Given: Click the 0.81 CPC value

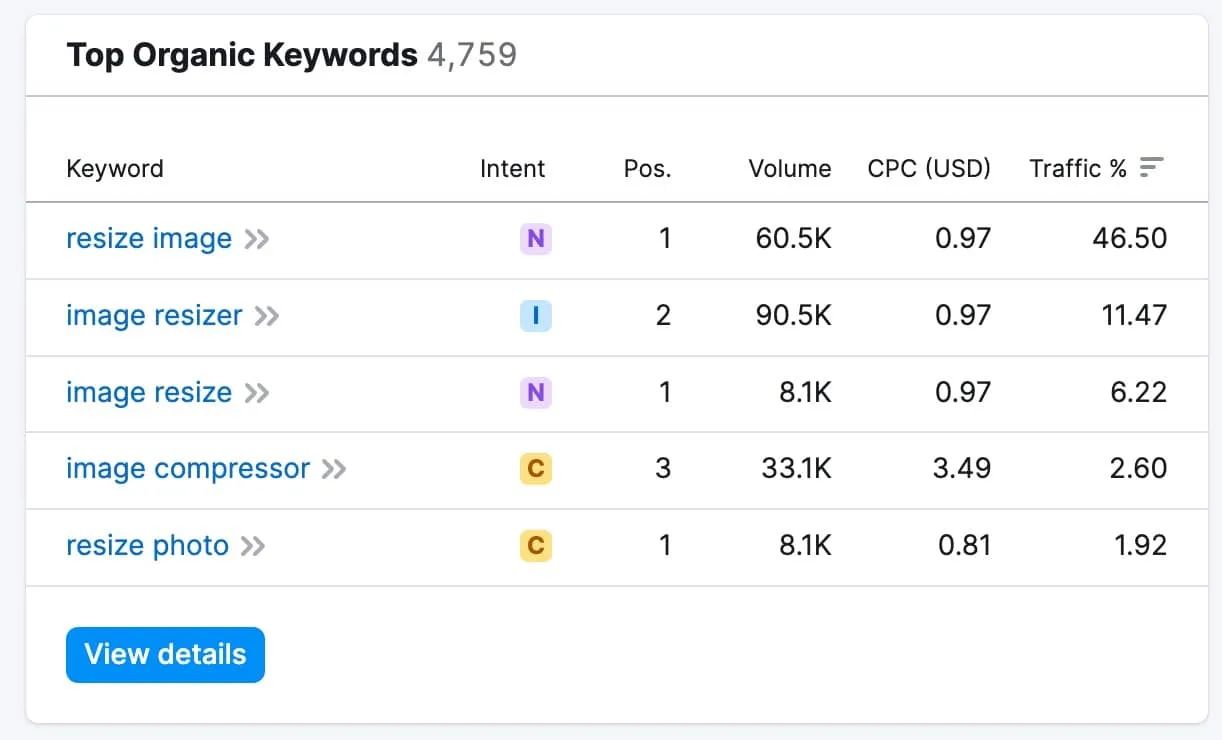Looking at the screenshot, I should pos(964,546).
